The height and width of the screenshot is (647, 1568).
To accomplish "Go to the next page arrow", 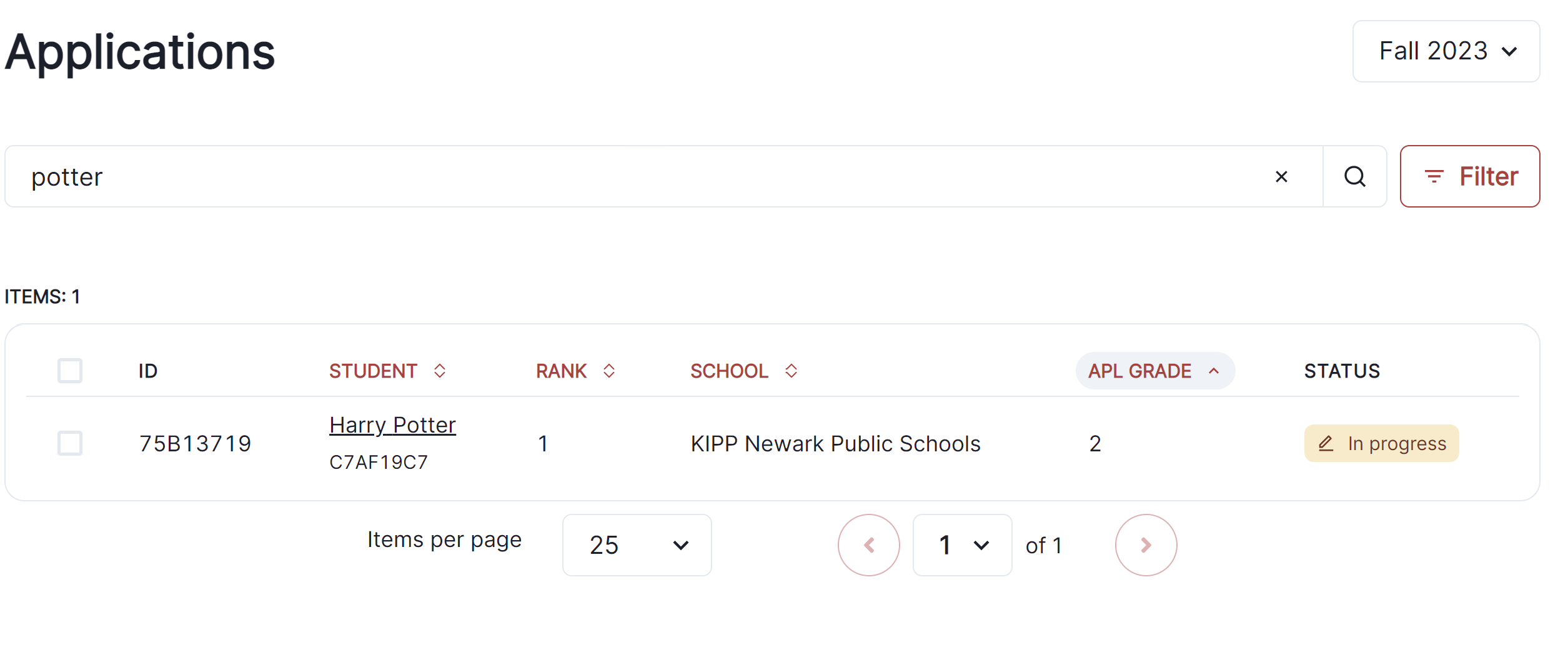I will [1146, 545].
